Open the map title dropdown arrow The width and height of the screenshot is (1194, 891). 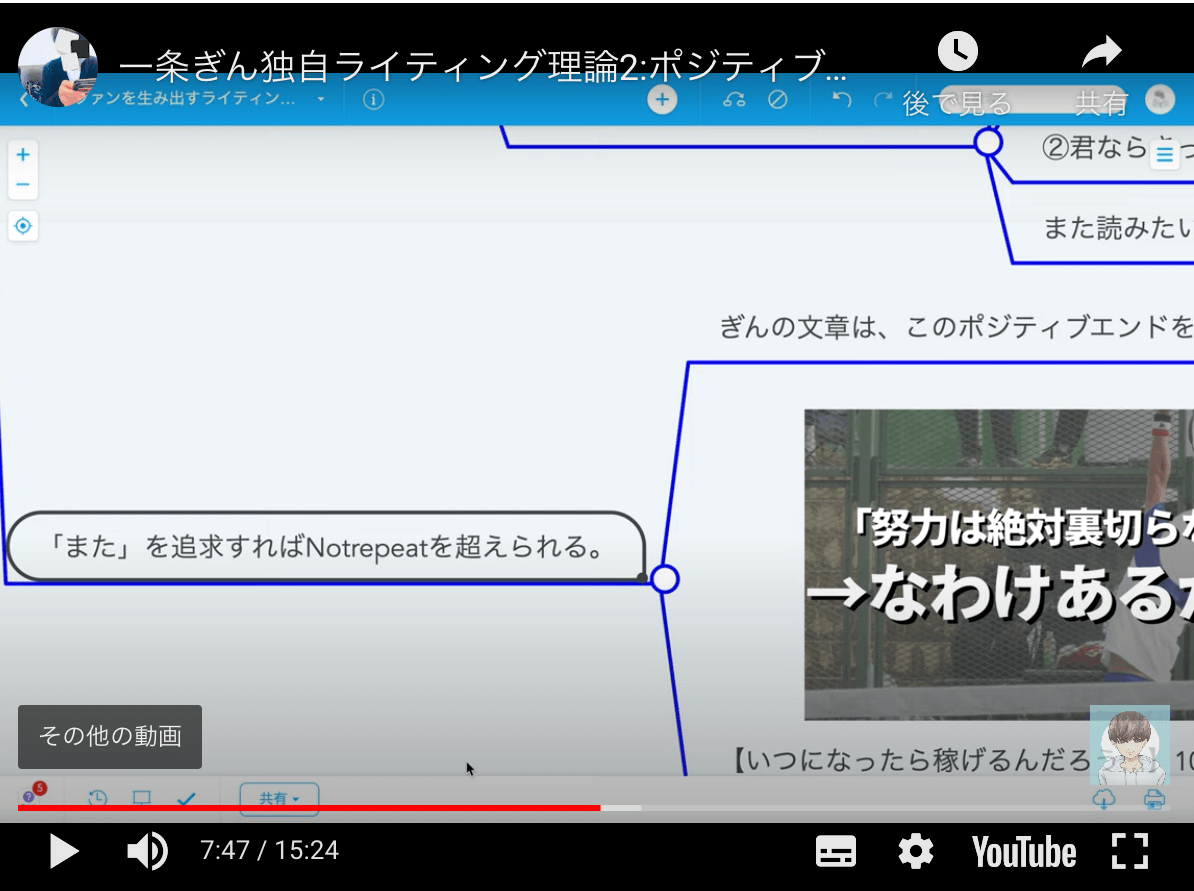pyautogui.click(x=321, y=100)
